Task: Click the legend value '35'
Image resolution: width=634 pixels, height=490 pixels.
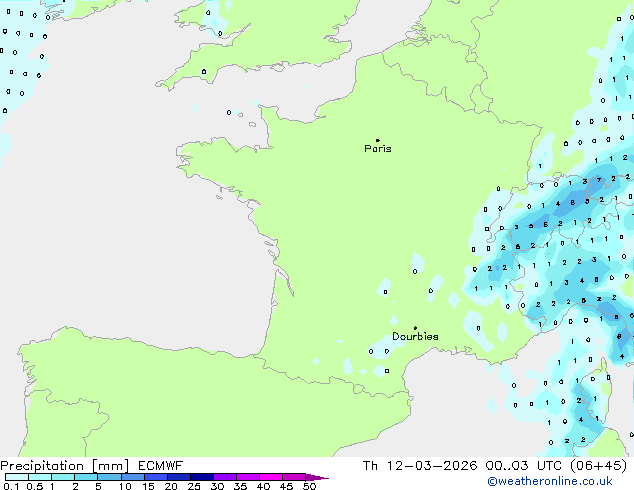Action: pyautogui.click(x=240, y=486)
